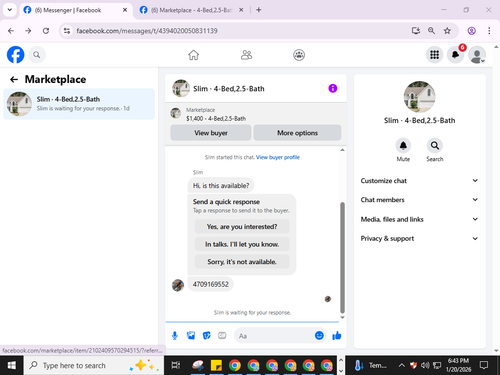Image resolution: width=500 pixels, height=375 pixels.
Task: Open the Facebook search magnifier
Action: (x=37, y=55)
